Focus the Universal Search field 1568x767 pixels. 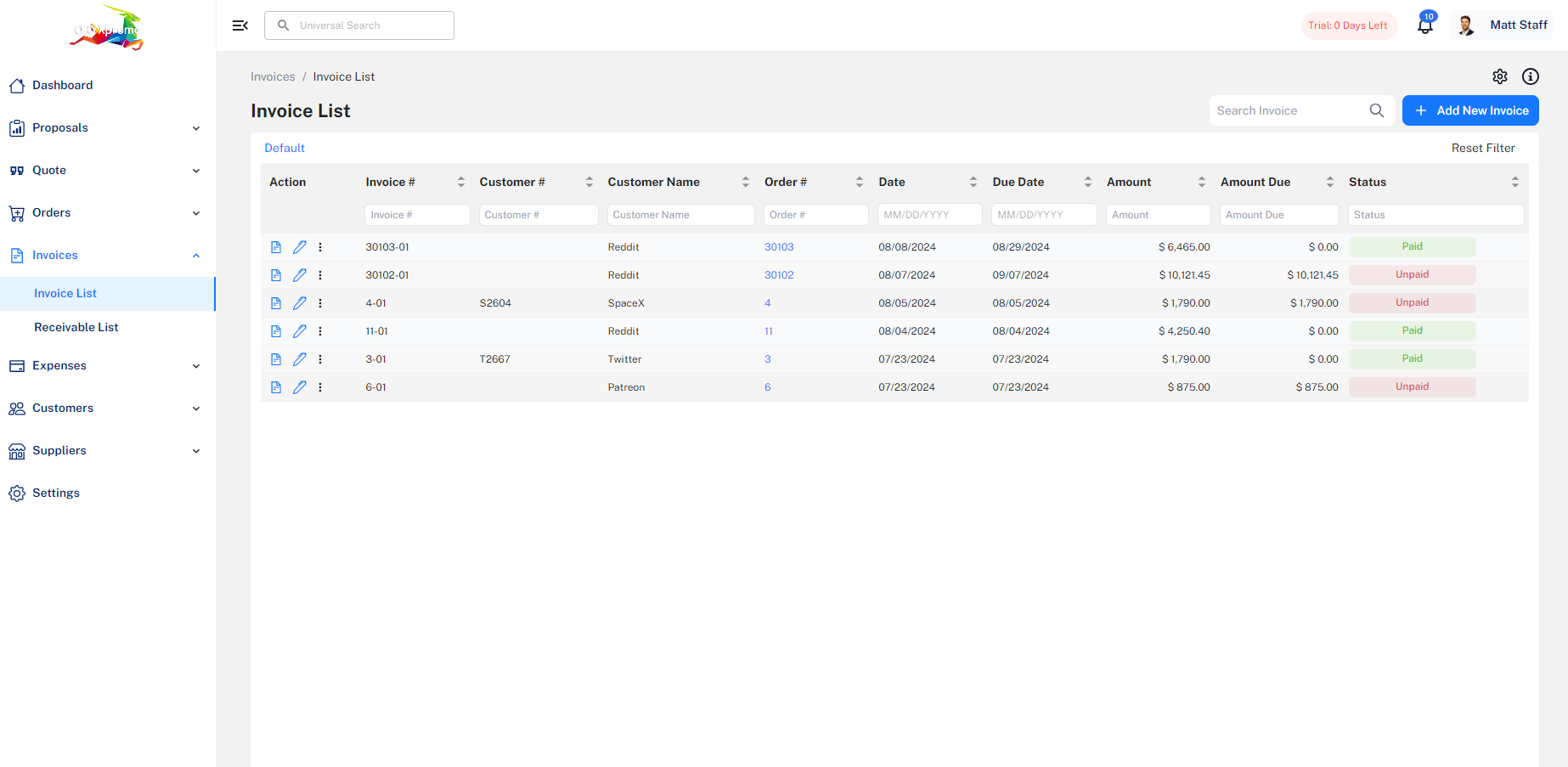pyautogui.click(x=359, y=25)
